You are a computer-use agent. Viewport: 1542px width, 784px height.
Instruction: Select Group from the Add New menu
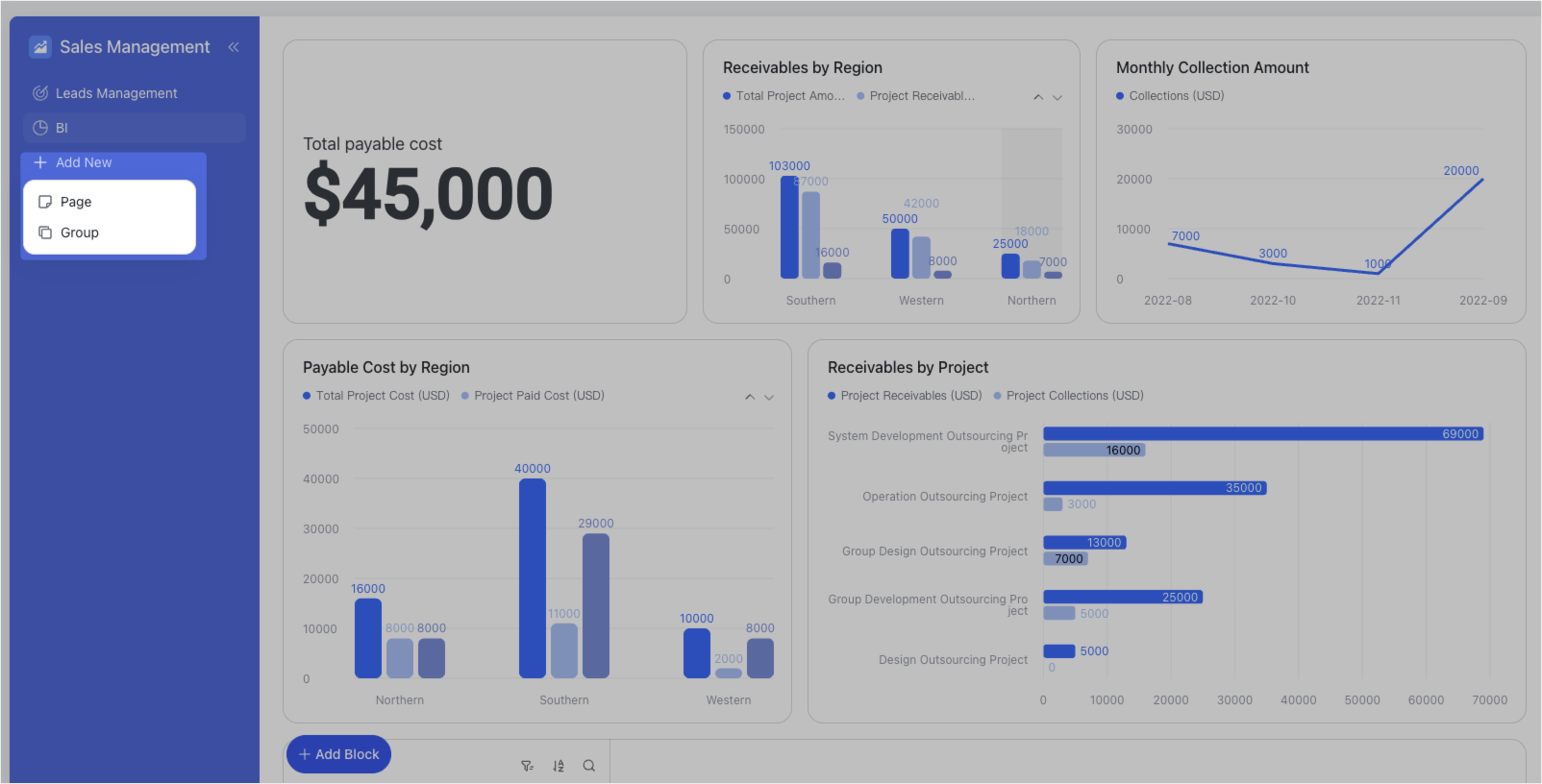[110, 233]
